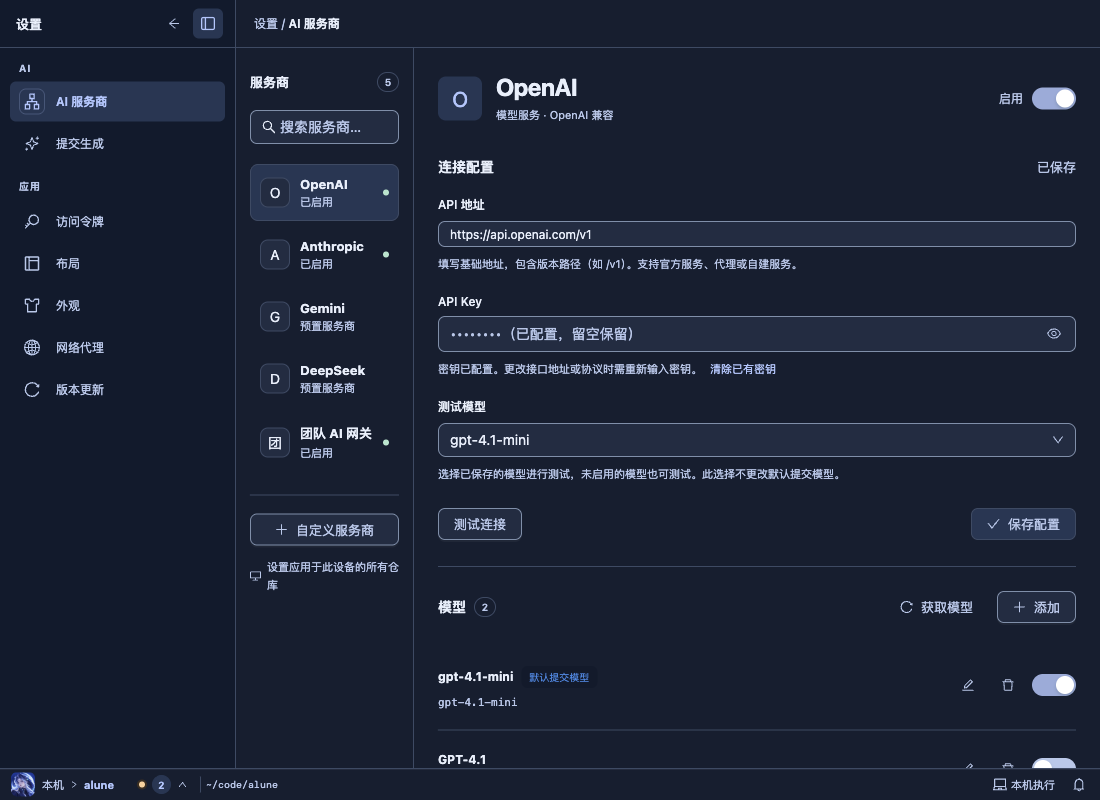
Task: Click the Gemini G avatar icon
Action: click(x=275, y=317)
